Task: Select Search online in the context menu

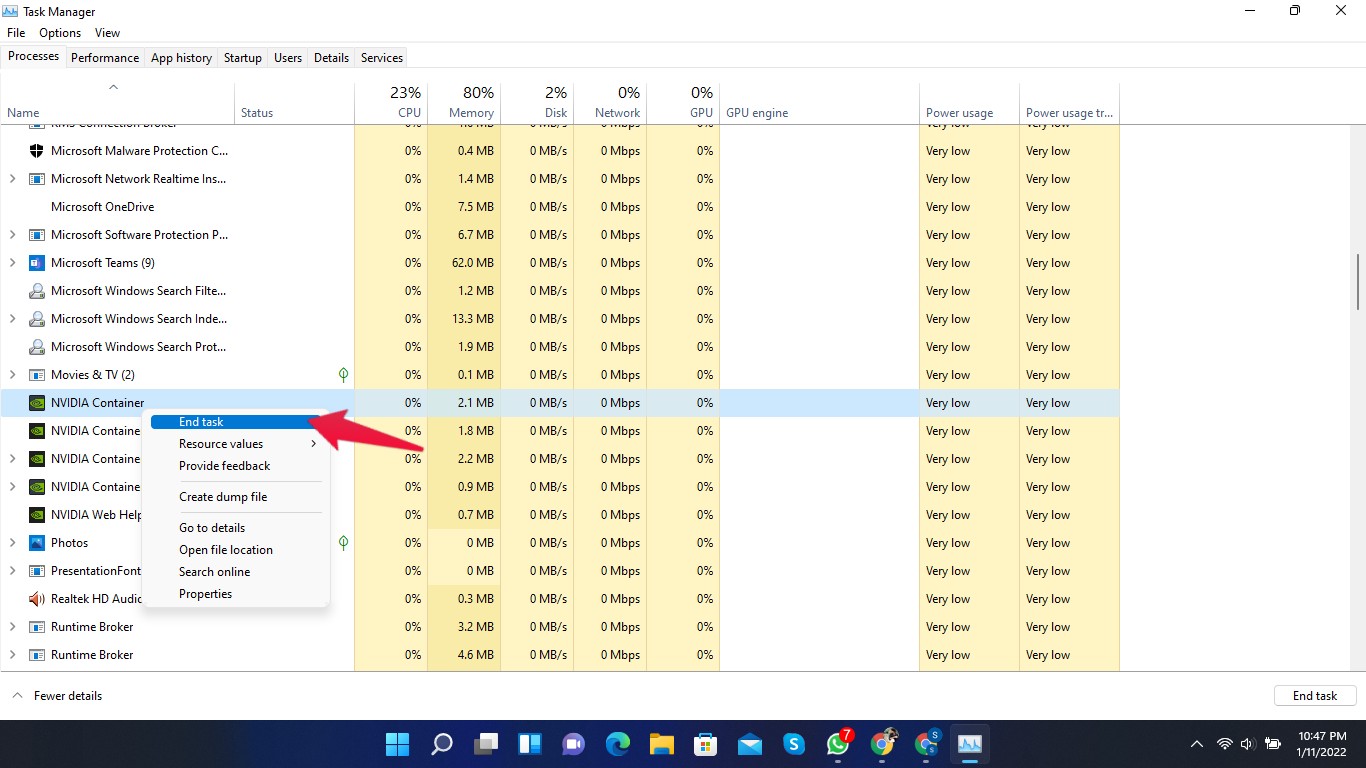Action: click(236, 572)
